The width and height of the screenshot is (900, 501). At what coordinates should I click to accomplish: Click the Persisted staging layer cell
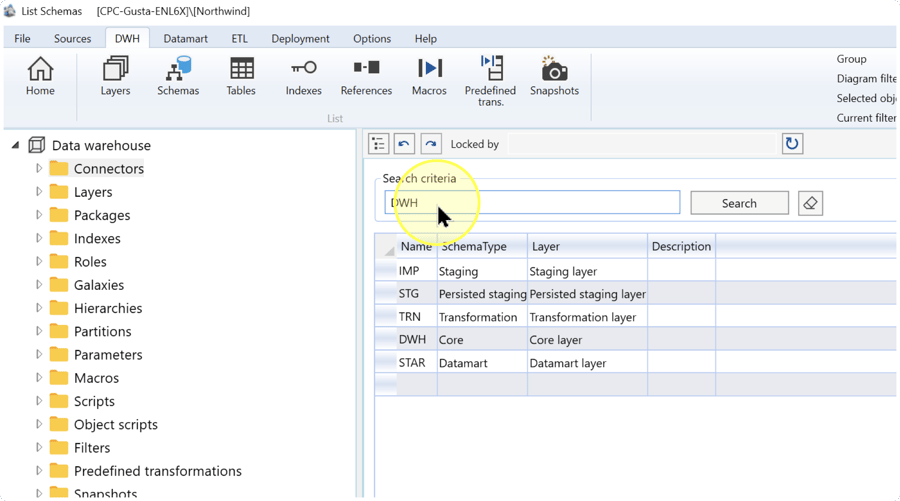tap(587, 294)
